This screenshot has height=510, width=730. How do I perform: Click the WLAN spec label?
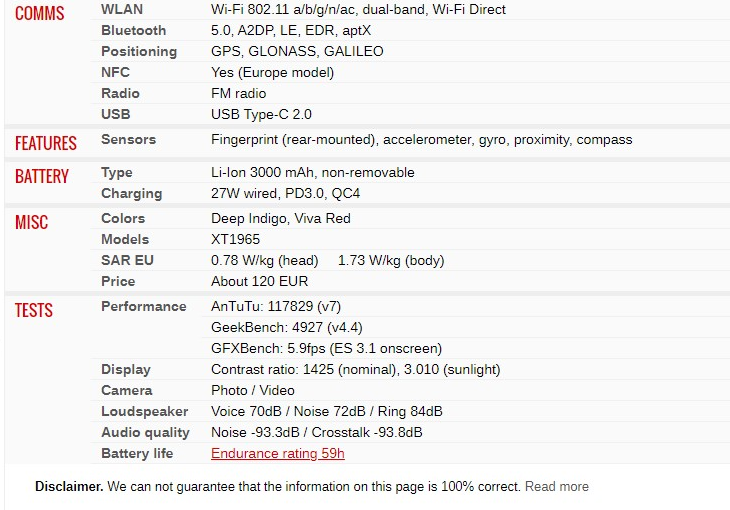click(122, 9)
